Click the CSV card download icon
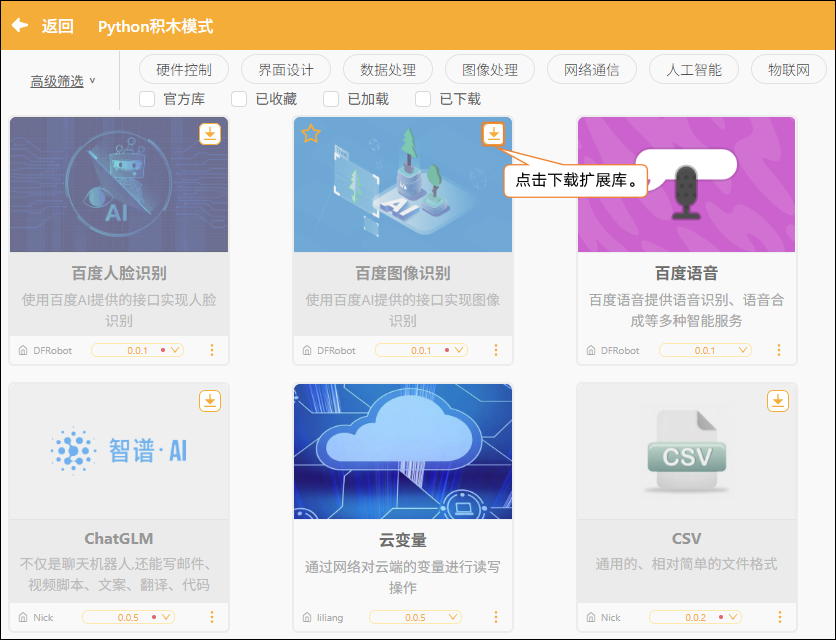The width and height of the screenshot is (836, 640). [778, 401]
